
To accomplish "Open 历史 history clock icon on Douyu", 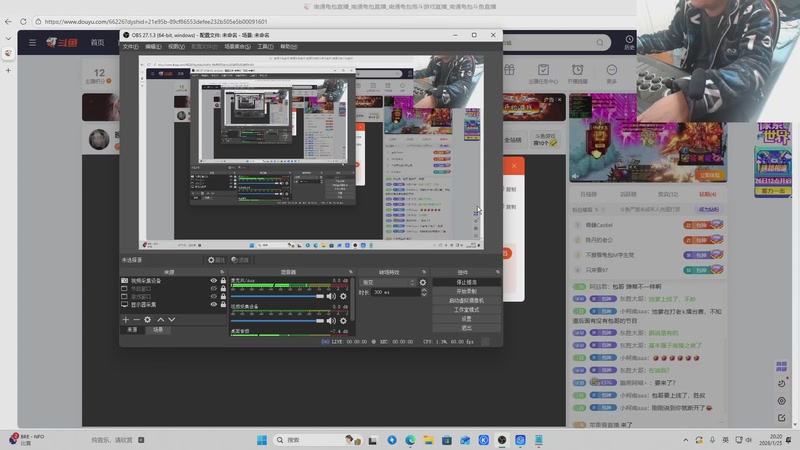I will (x=630, y=42).
